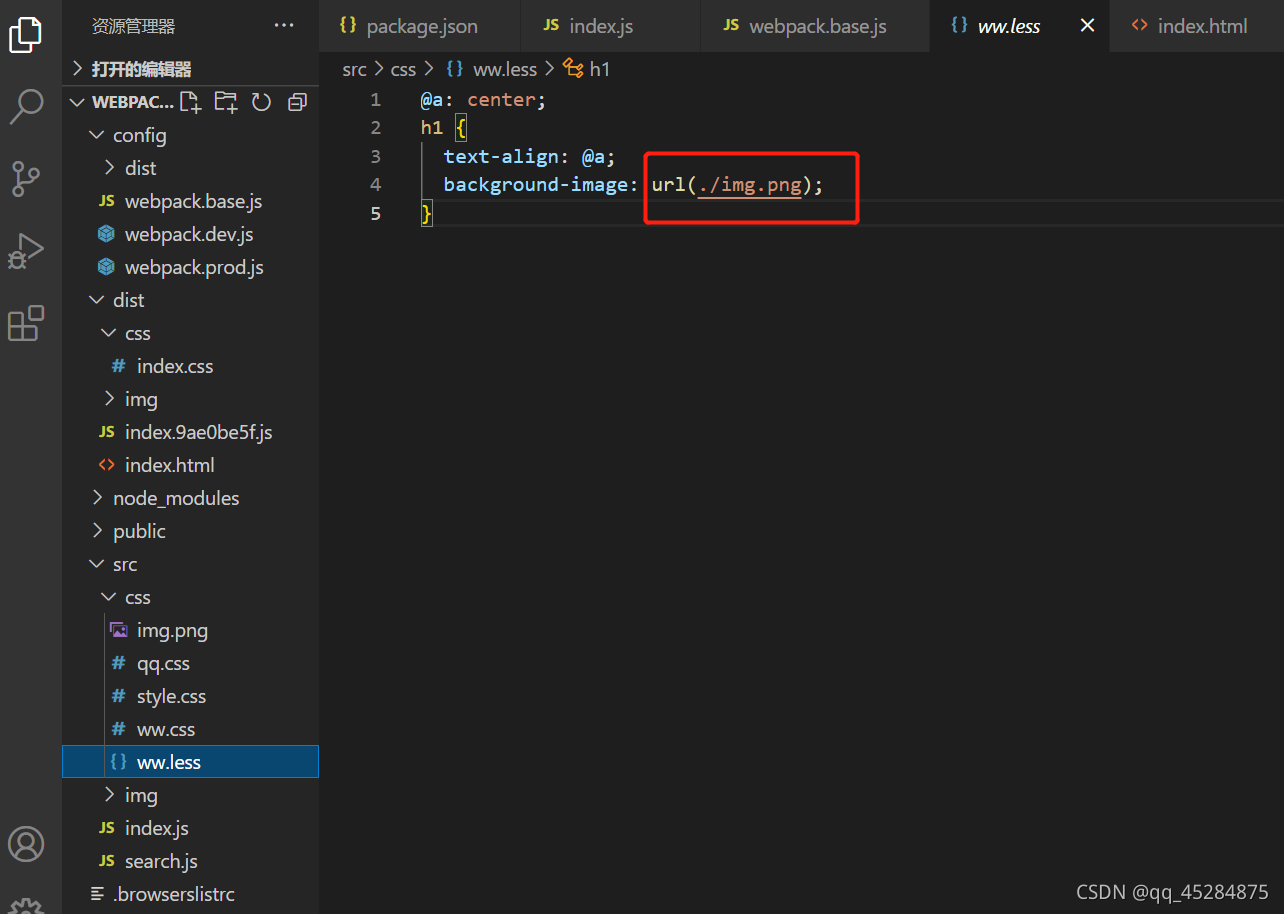Expand the dist folder inside config
The image size is (1284, 914).
190,168
